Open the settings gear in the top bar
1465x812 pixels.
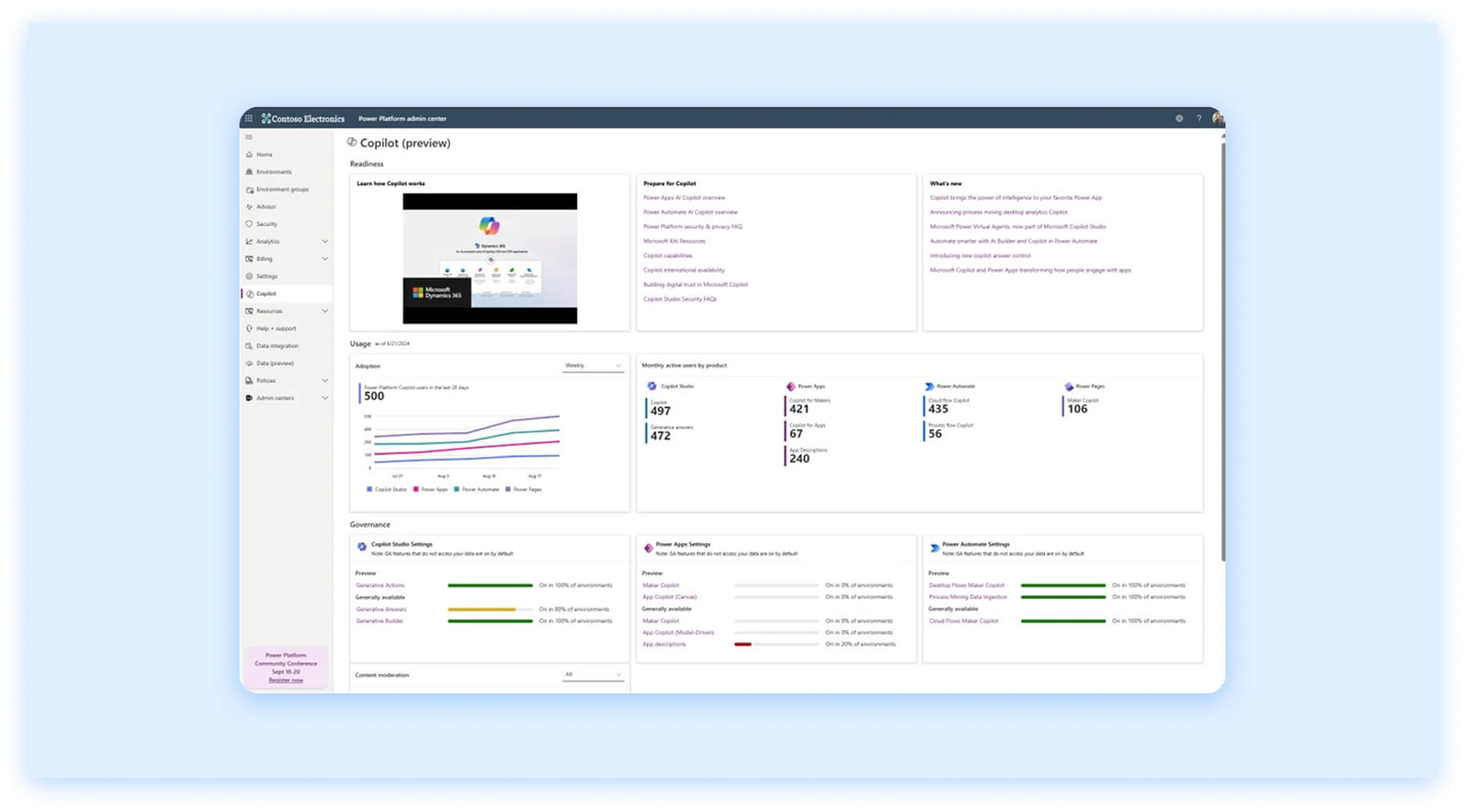1179,118
